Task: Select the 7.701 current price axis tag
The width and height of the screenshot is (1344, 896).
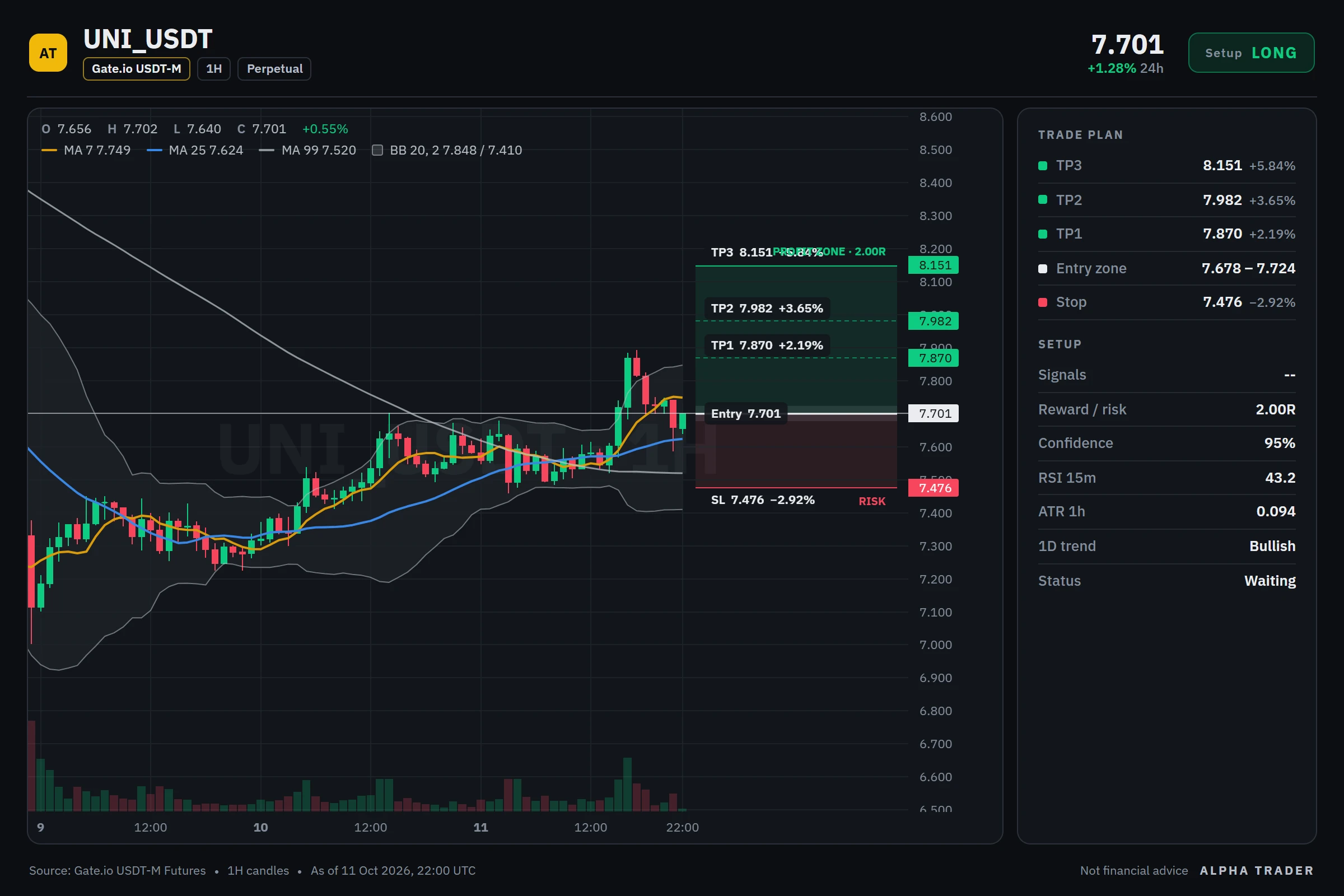Action: tap(933, 414)
